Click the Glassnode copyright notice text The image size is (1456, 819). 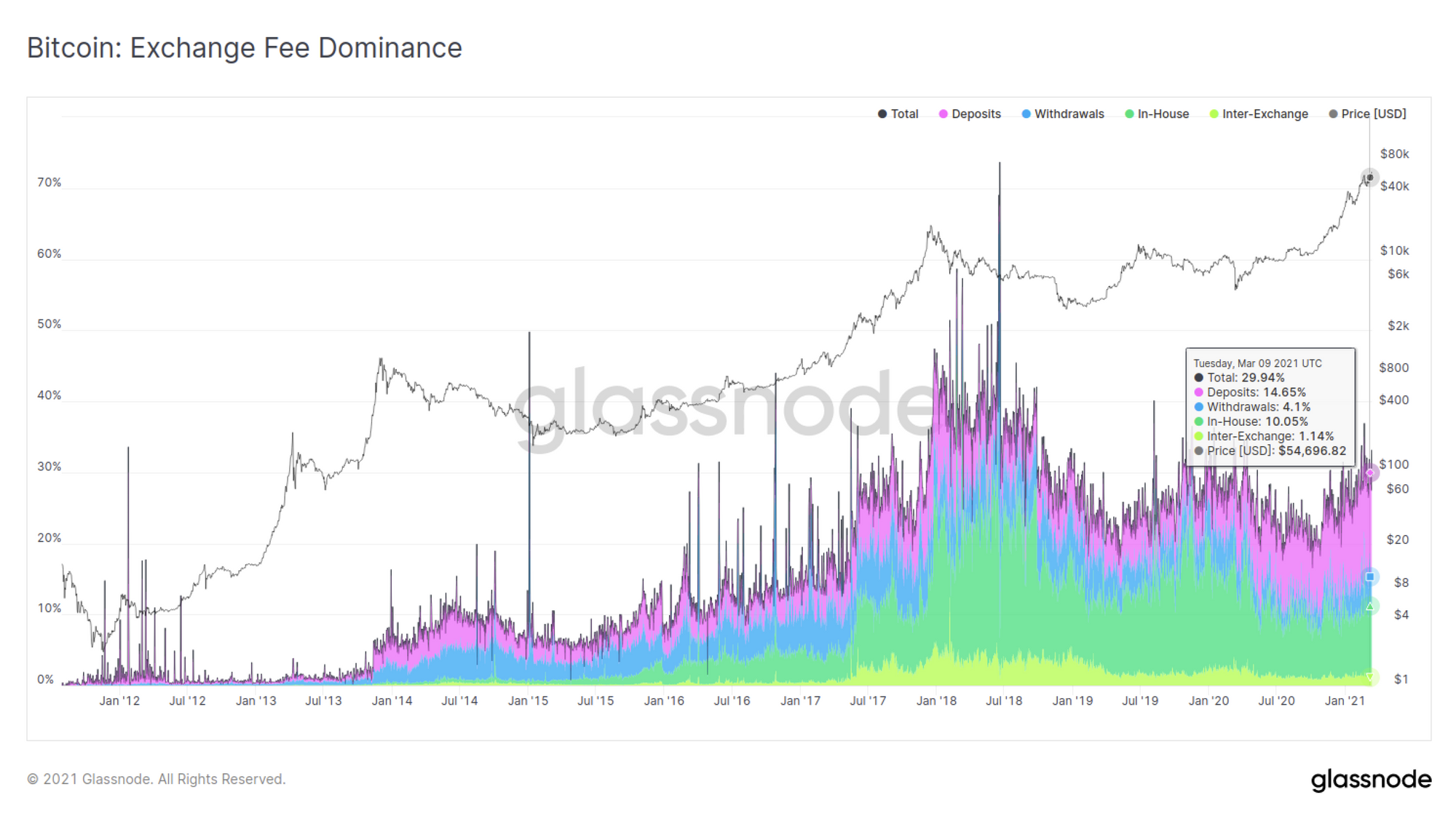[x=157, y=780]
